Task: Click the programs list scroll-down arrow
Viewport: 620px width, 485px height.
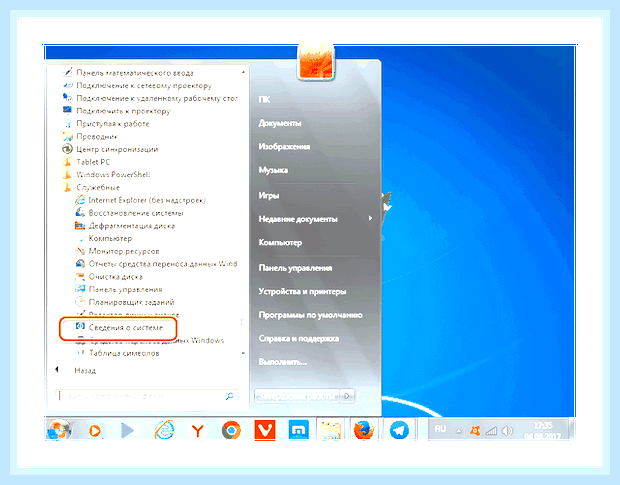Action: pos(243,353)
